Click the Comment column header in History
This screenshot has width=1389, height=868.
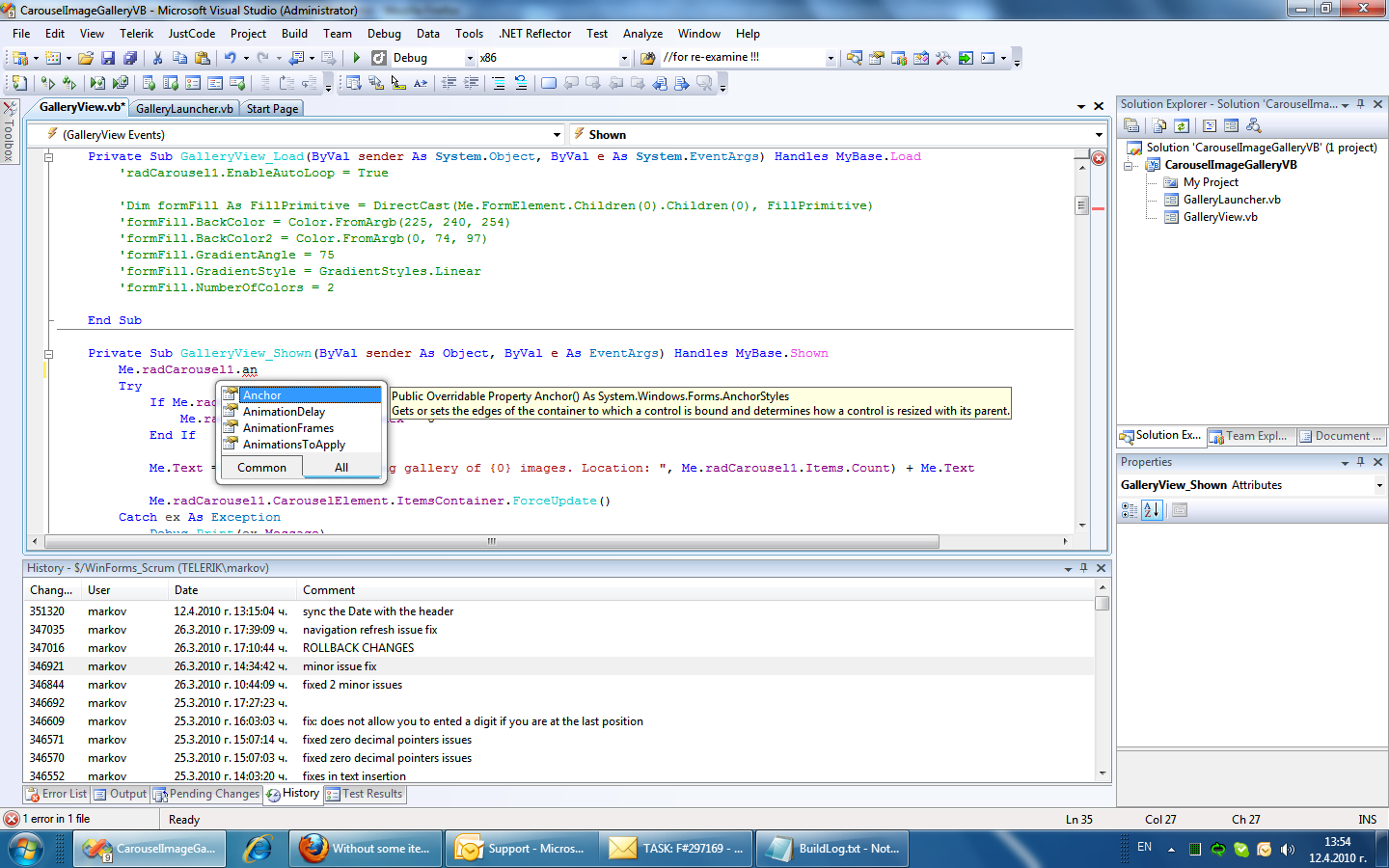click(695, 590)
